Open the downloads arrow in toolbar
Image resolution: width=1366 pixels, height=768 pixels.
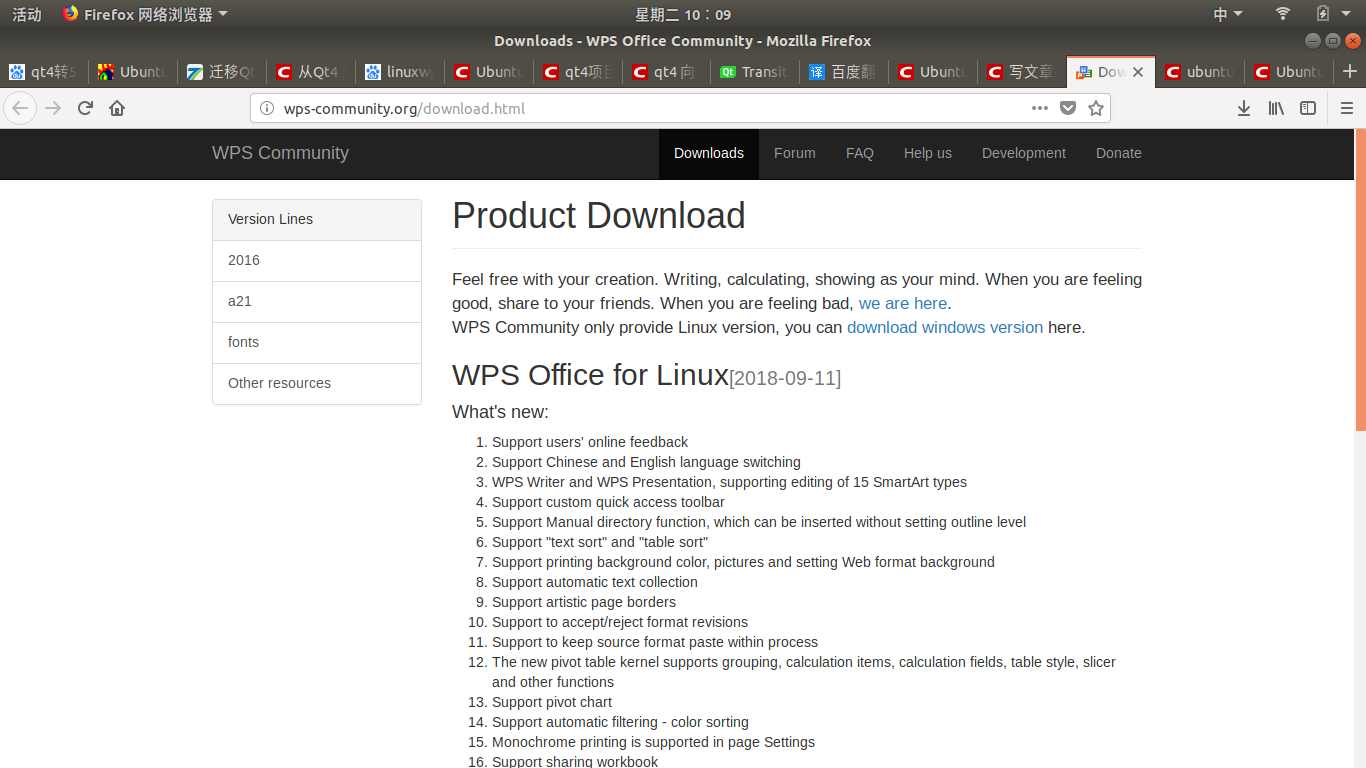point(1244,108)
